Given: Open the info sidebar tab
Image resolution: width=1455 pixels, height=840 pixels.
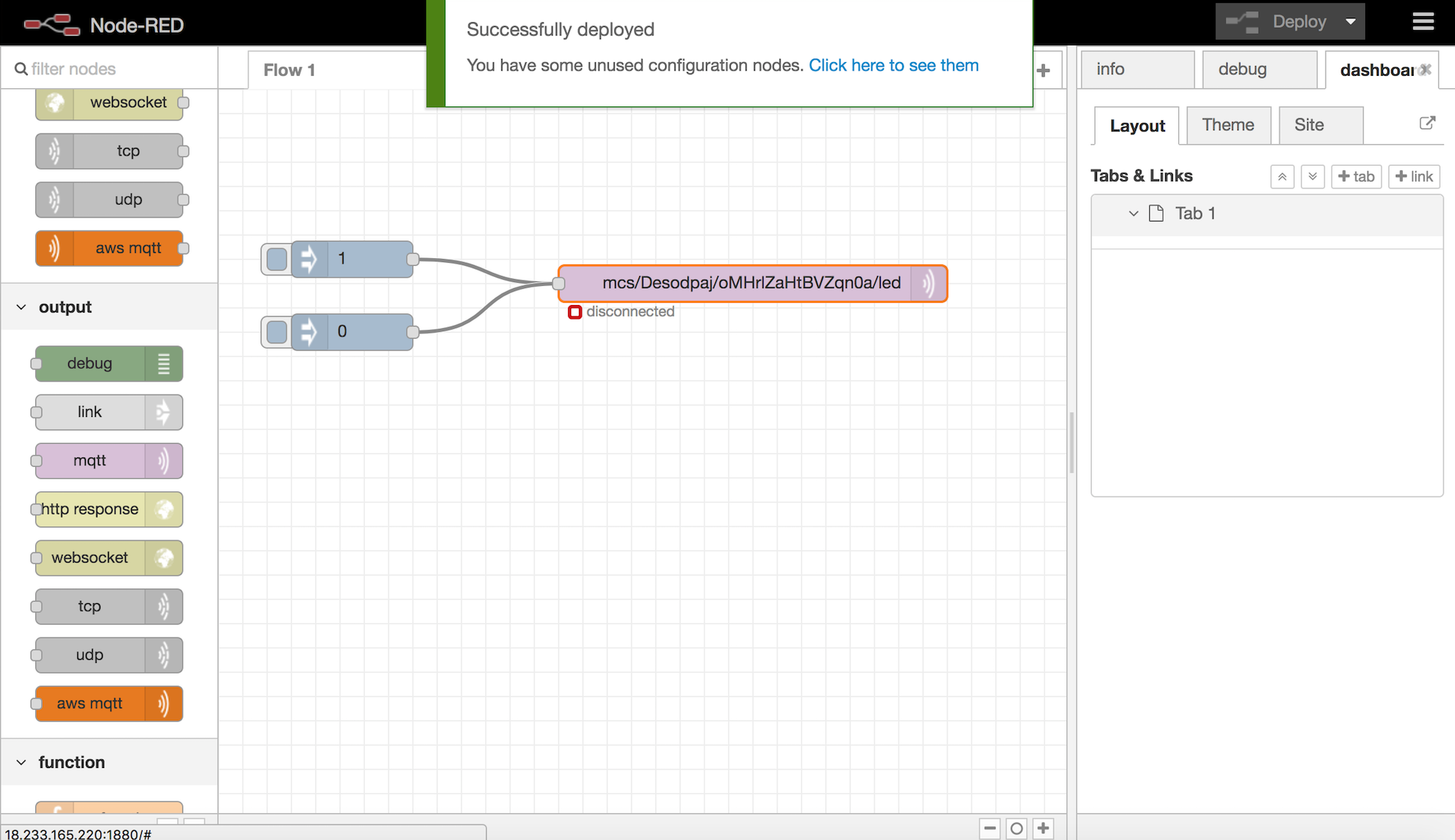Looking at the screenshot, I should [1138, 69].
